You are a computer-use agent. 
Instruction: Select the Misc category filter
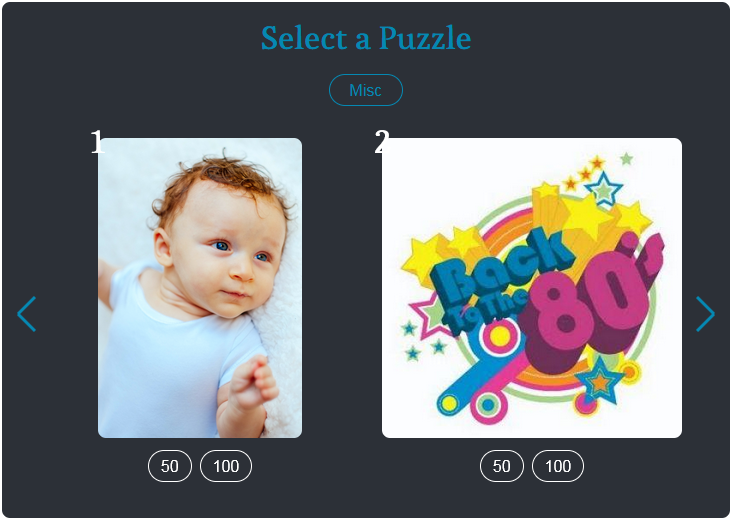tap(365, 90)
